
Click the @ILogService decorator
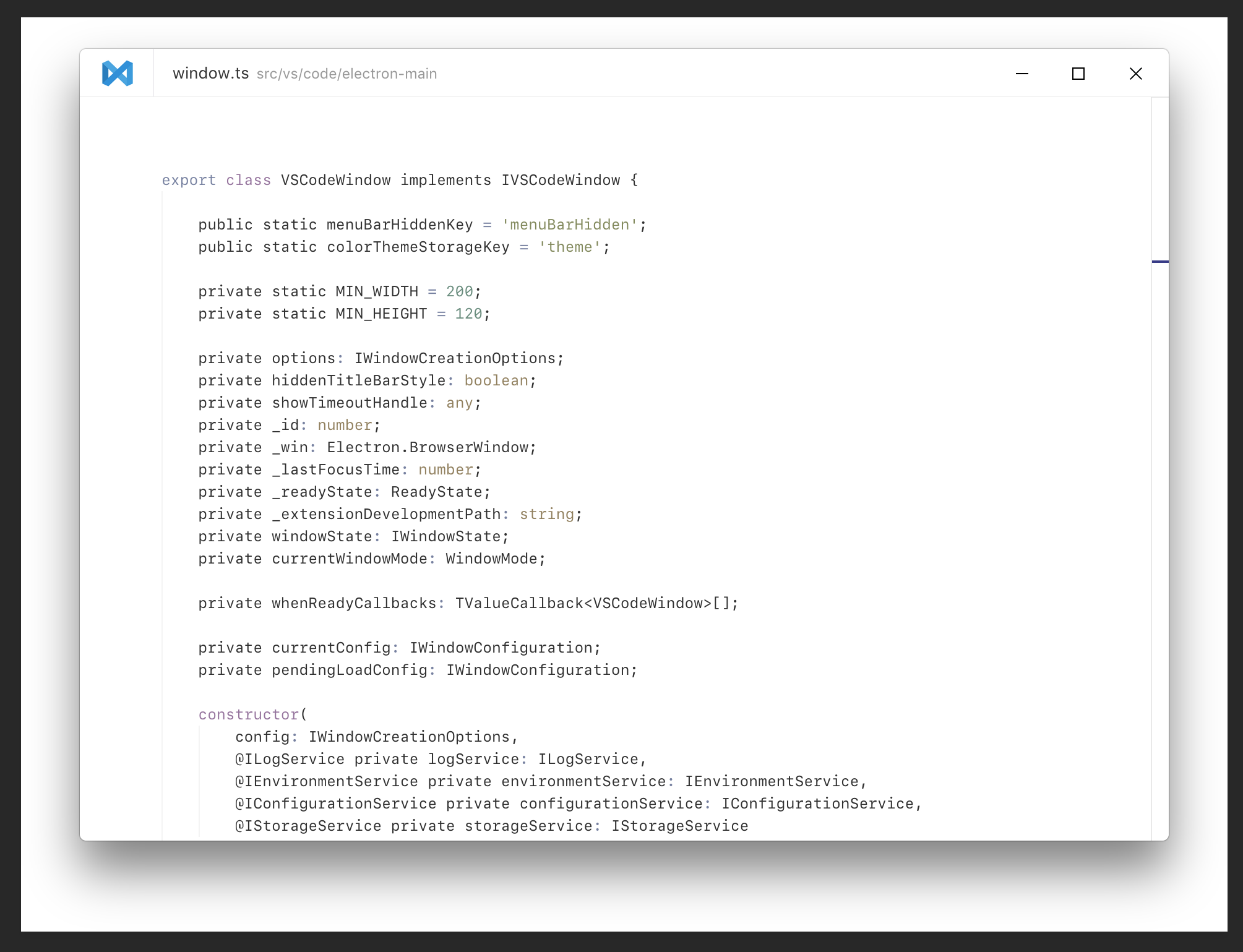point(290,759)
